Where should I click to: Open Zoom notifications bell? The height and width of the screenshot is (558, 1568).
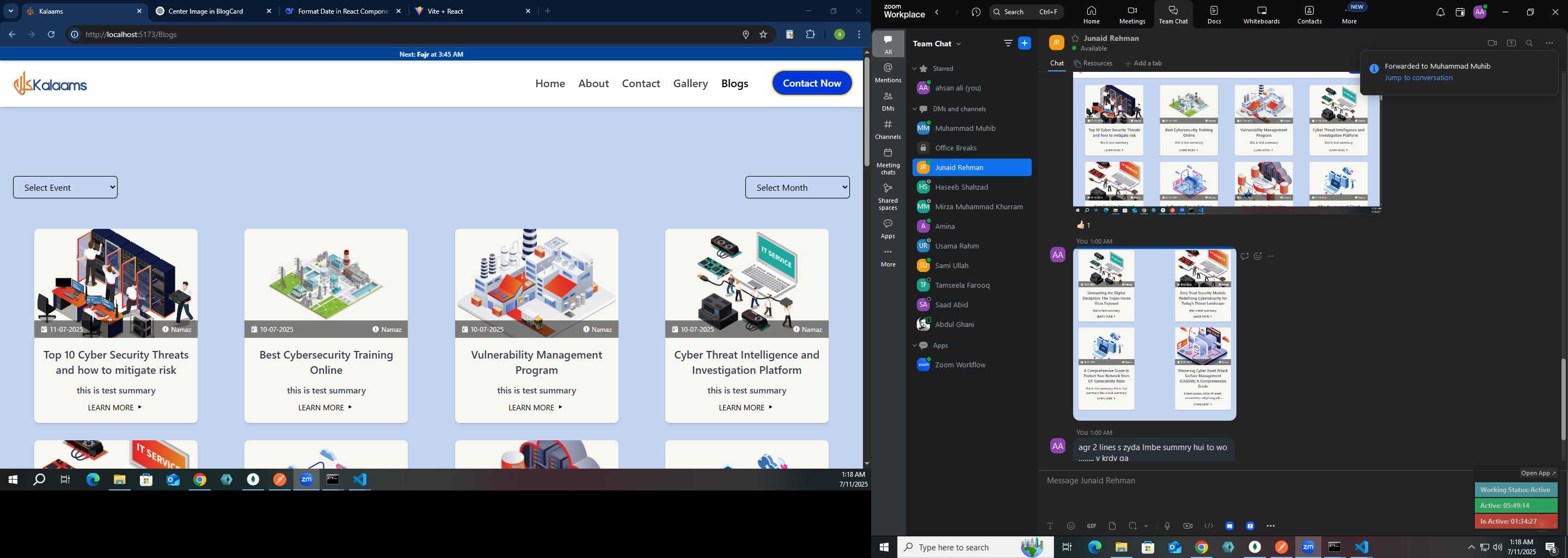click(1440, 12)
